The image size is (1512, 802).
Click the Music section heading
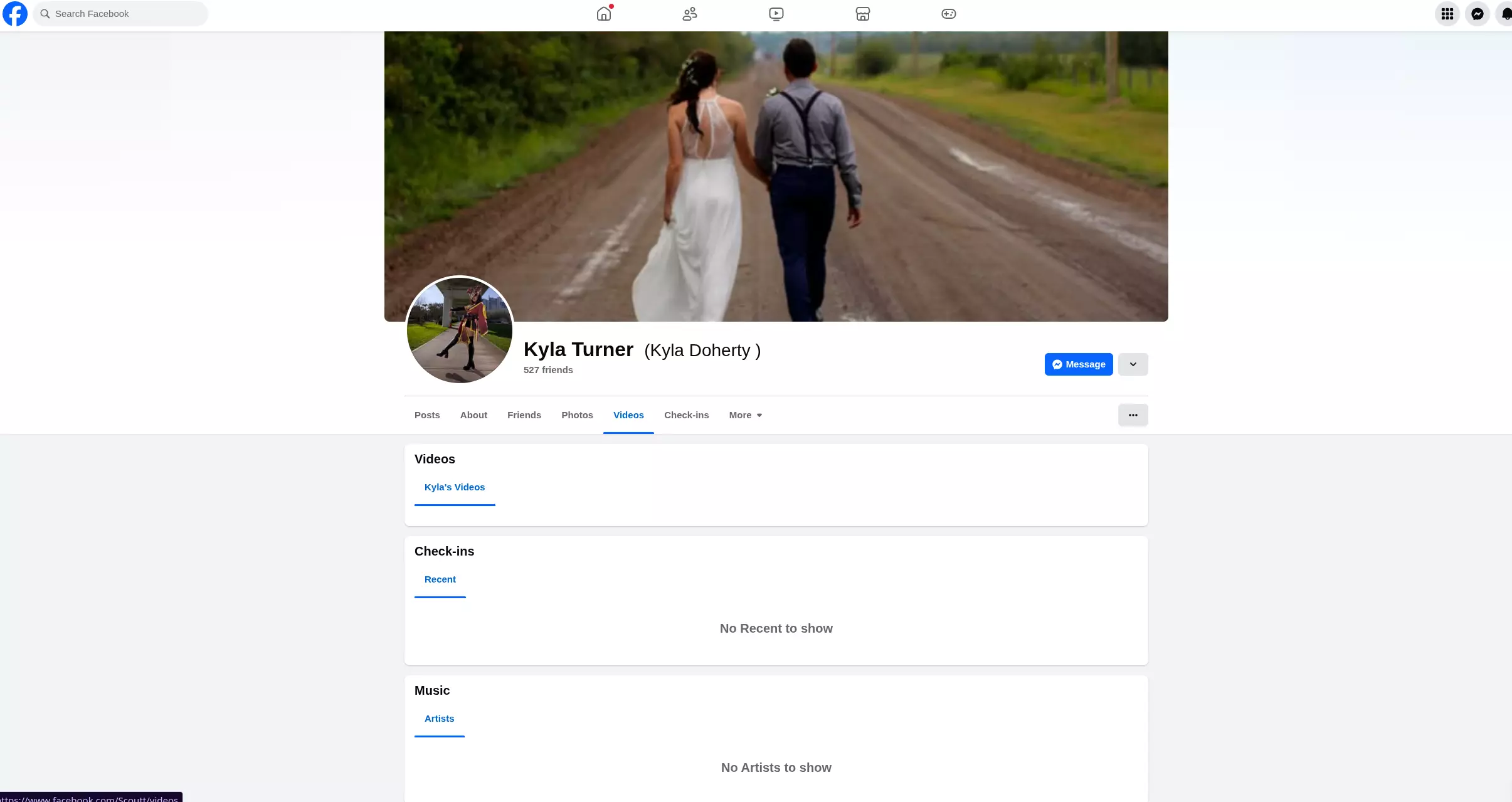(x=432, y=690)
